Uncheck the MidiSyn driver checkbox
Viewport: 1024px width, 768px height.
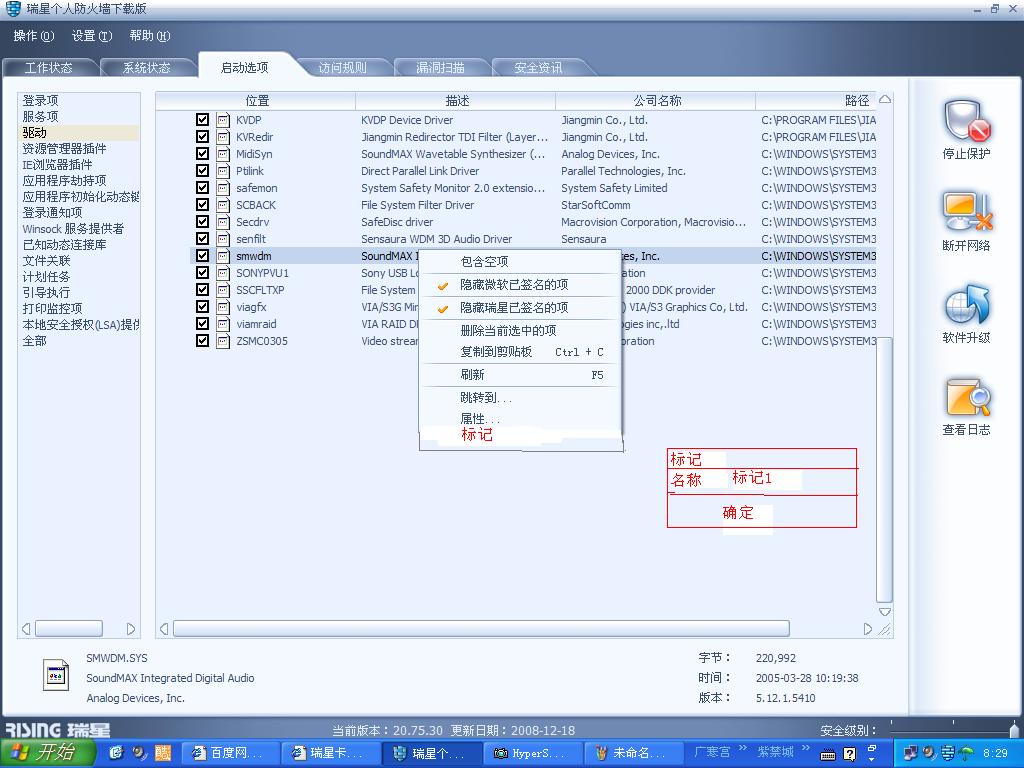click(x=202, y=153)
